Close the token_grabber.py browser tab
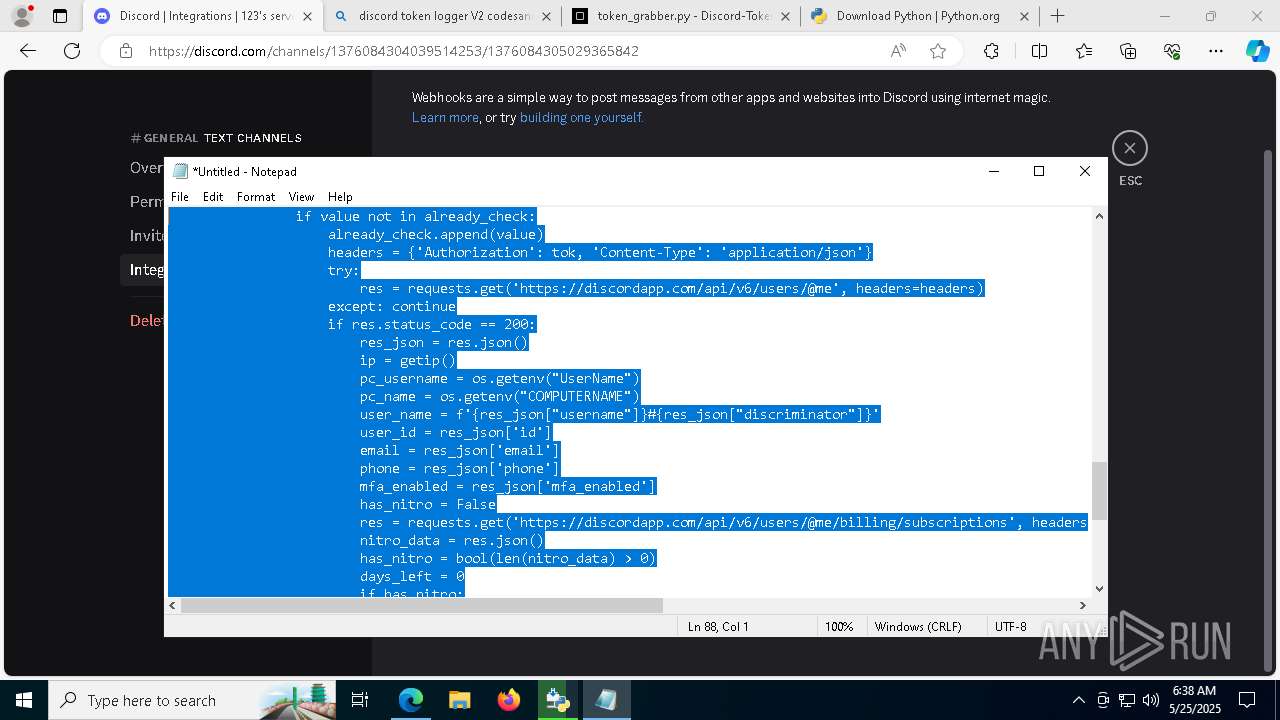The image size is (1280, 720). (785, 16)
